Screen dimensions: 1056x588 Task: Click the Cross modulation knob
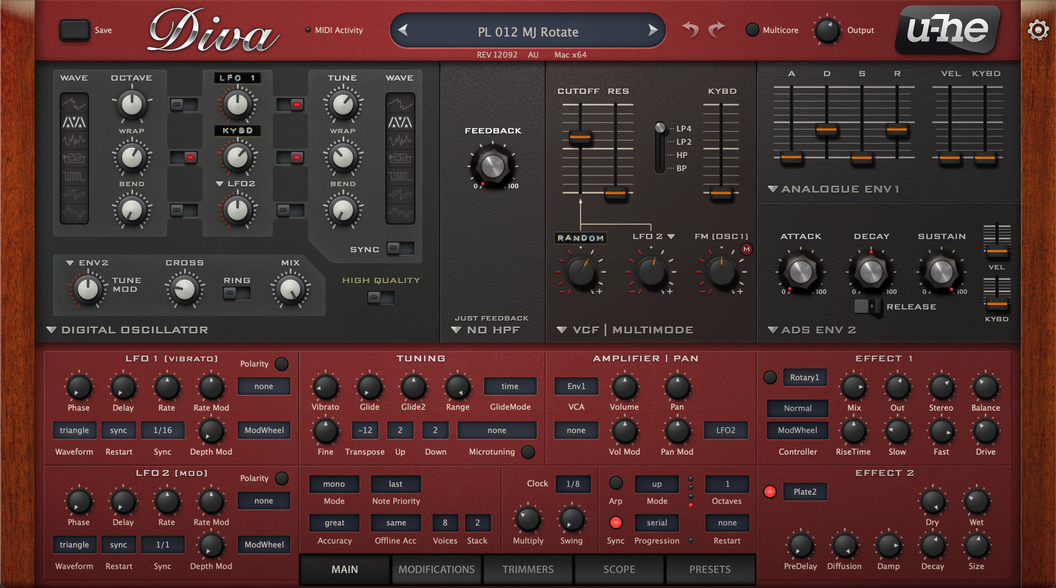pyautogui.click(x=185, y=290)
